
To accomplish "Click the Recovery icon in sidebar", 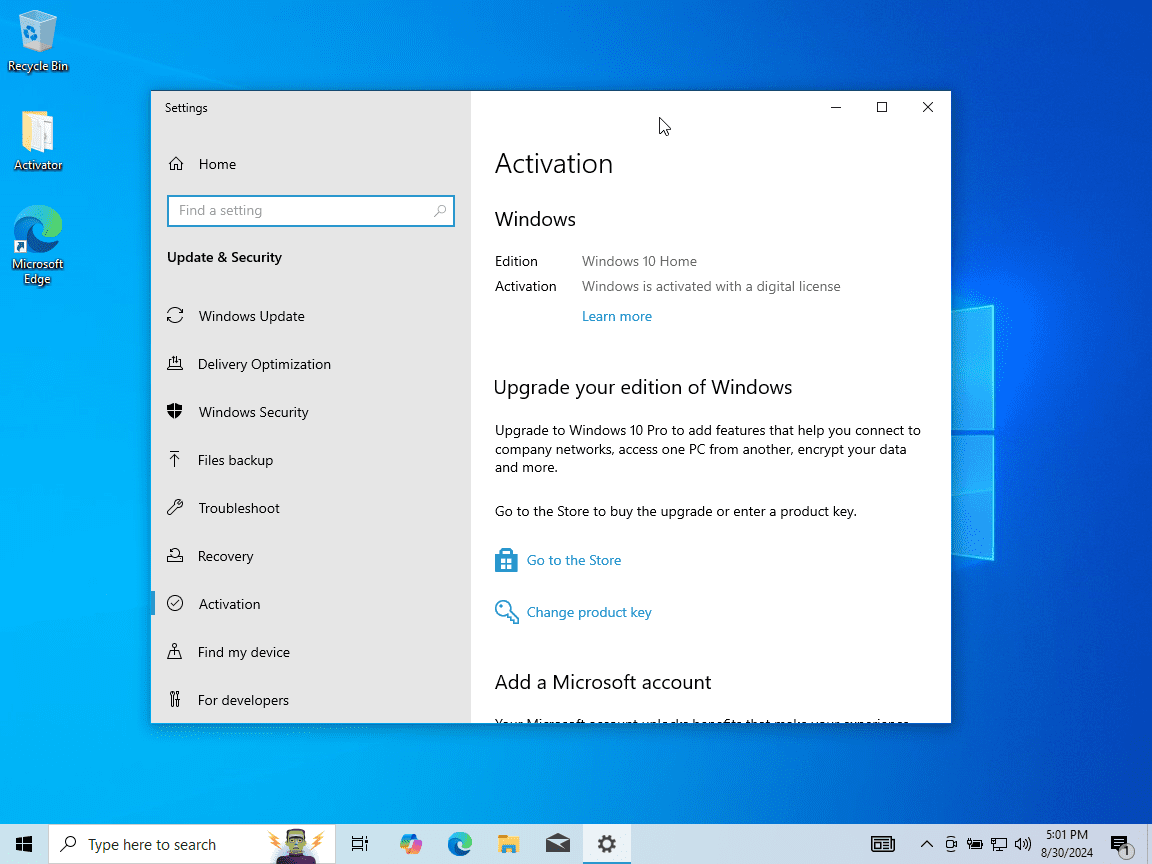I will point(175,555).
